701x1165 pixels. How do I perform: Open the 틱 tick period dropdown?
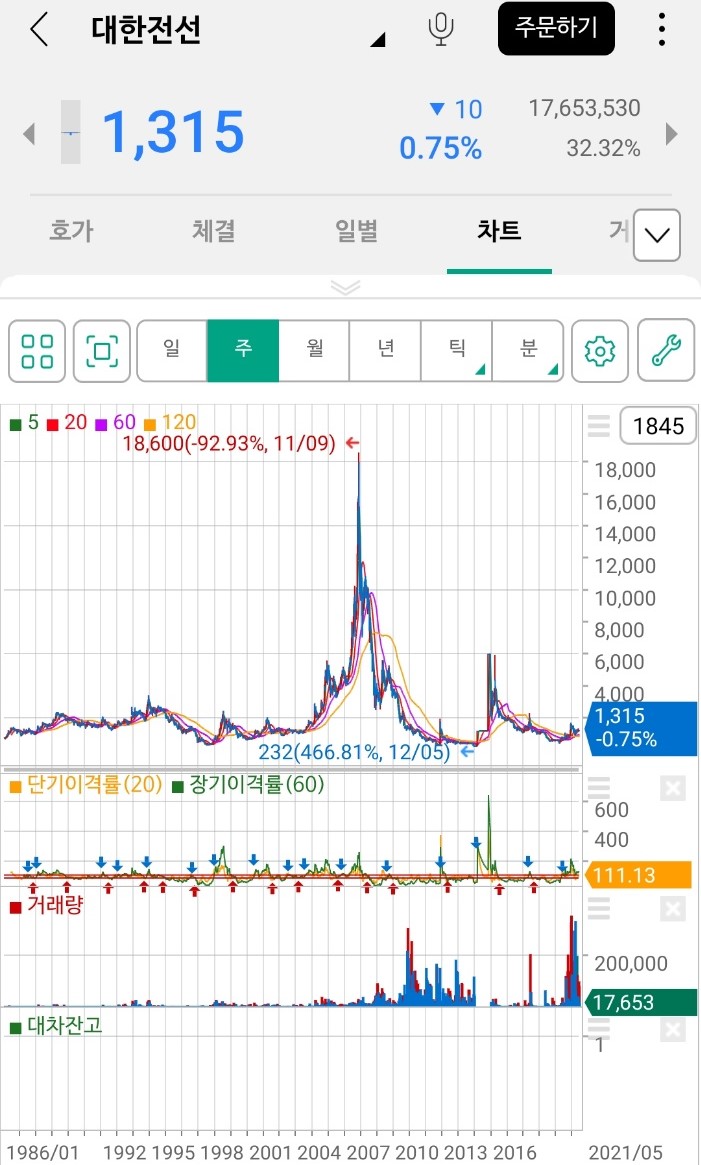pos(456,351)
